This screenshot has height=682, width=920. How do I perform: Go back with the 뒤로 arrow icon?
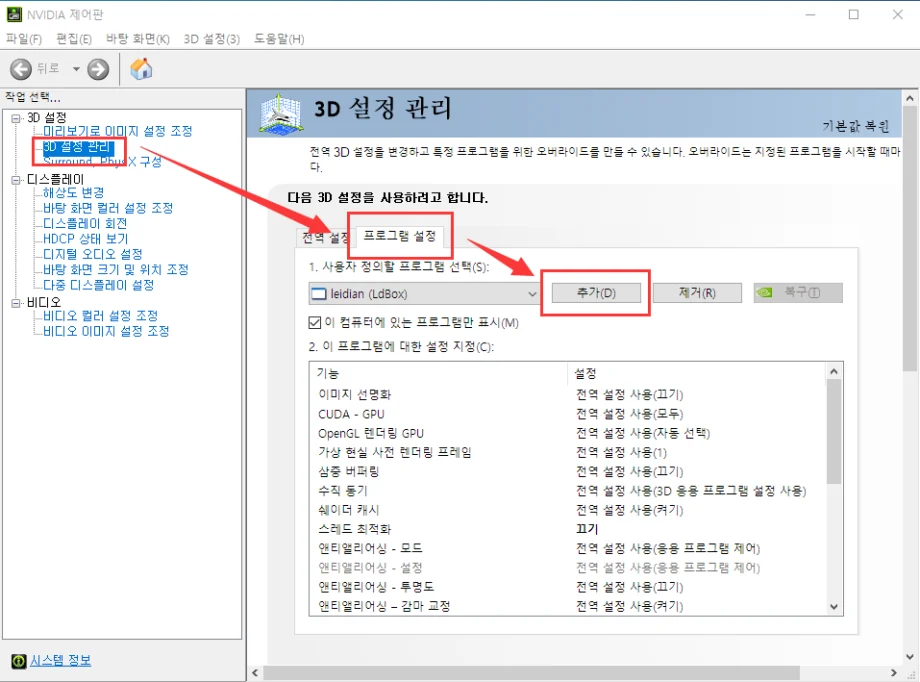21,69
